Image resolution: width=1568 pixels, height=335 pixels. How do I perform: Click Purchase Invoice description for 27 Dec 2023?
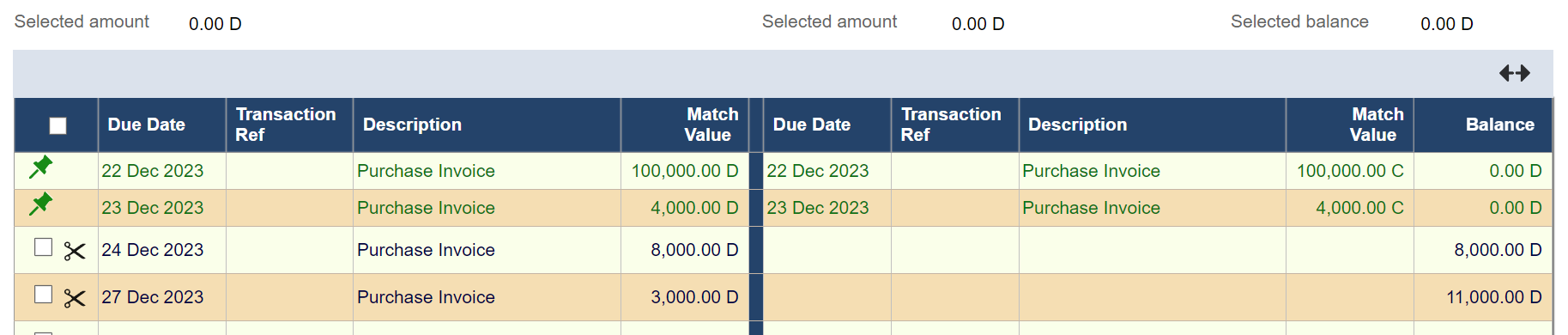tap(426, 297)
